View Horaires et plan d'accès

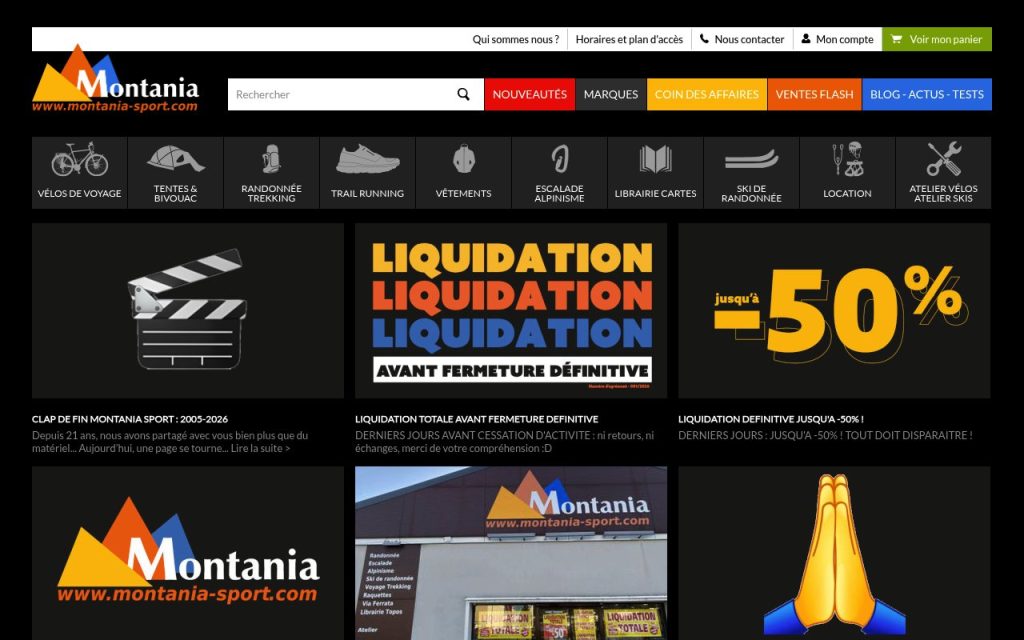coord(629,39)
